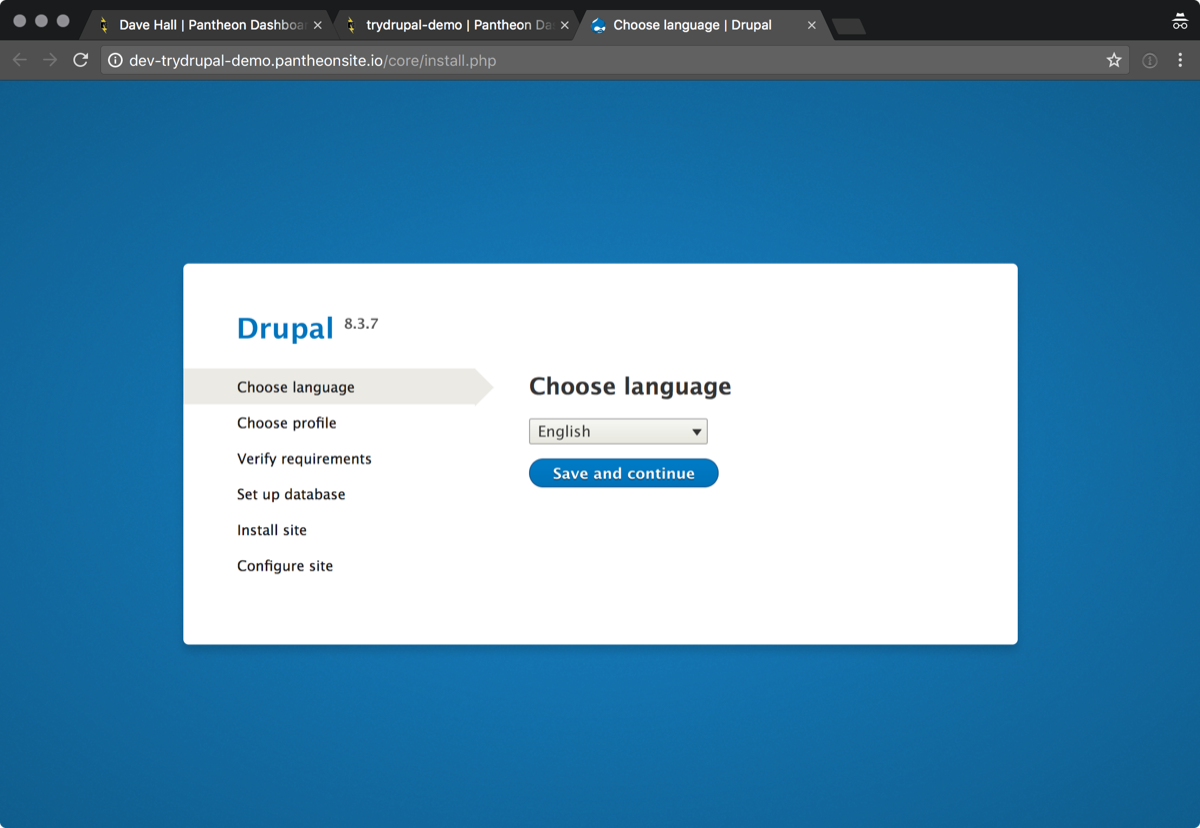
Task: Click the Verify requirements step
Action: [x=304, y=459]
